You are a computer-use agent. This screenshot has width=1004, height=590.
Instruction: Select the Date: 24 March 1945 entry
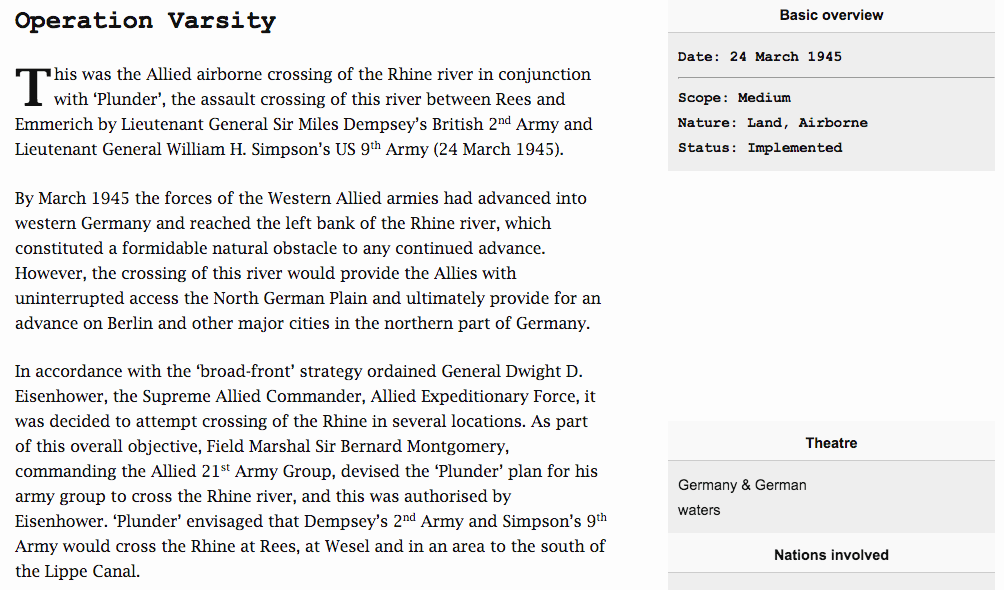tap(760, 57)
